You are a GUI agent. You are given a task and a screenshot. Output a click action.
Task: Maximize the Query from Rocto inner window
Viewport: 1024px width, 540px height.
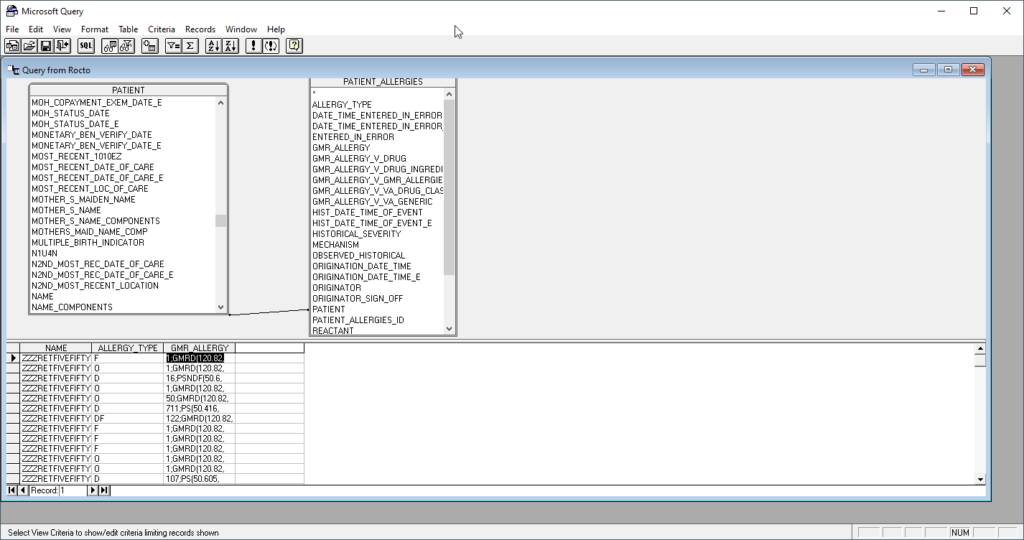pos(948,70)
